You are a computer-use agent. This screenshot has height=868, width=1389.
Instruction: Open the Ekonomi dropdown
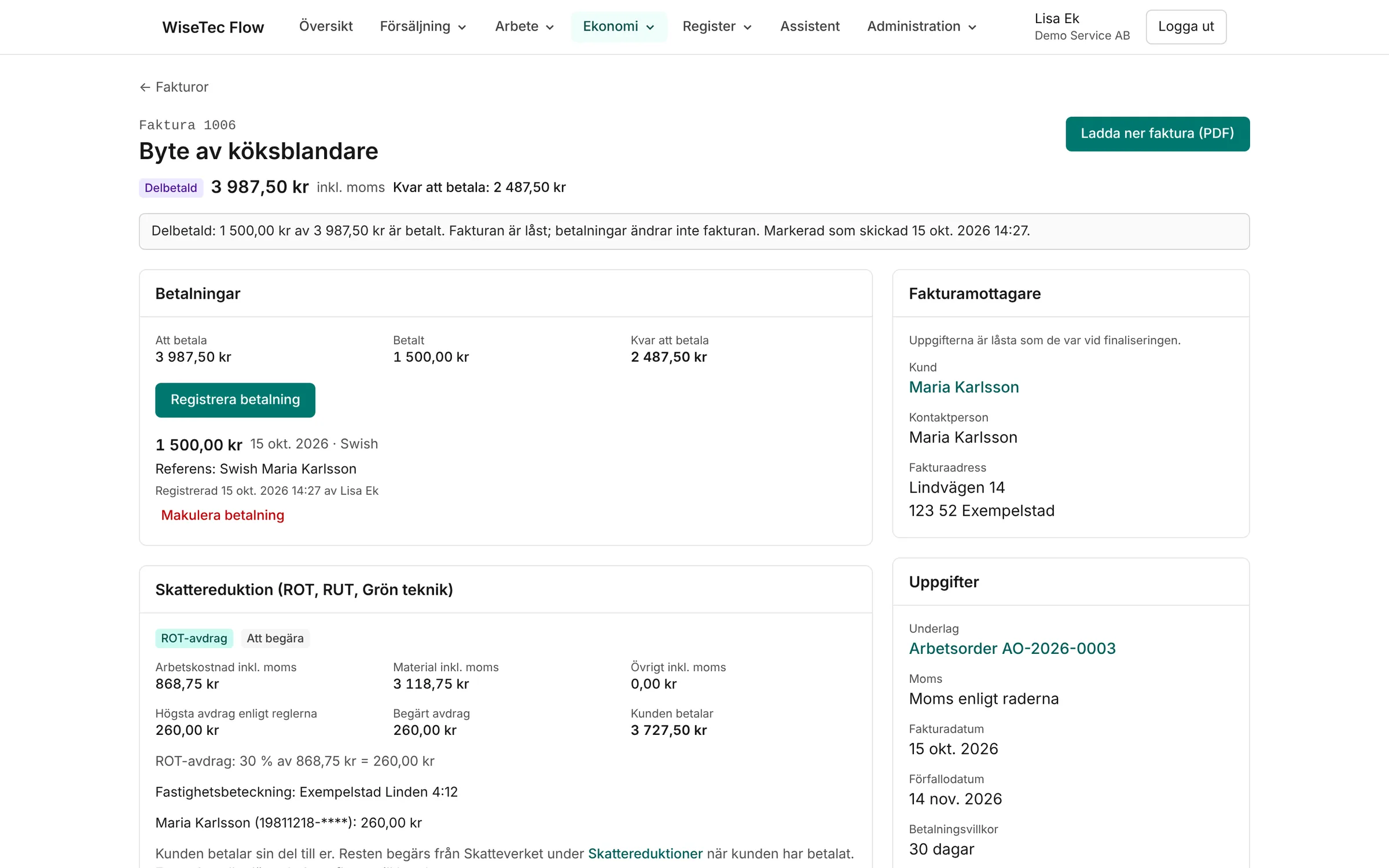pos(619,27)
